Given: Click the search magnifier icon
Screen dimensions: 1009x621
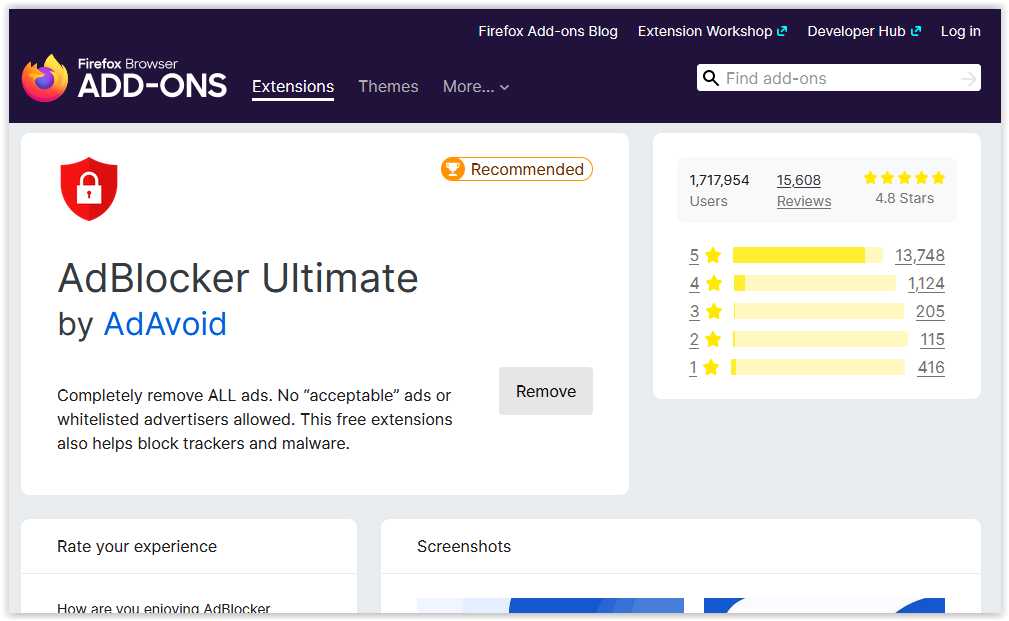Looking at the screenshot, I should tap(710, 78).
